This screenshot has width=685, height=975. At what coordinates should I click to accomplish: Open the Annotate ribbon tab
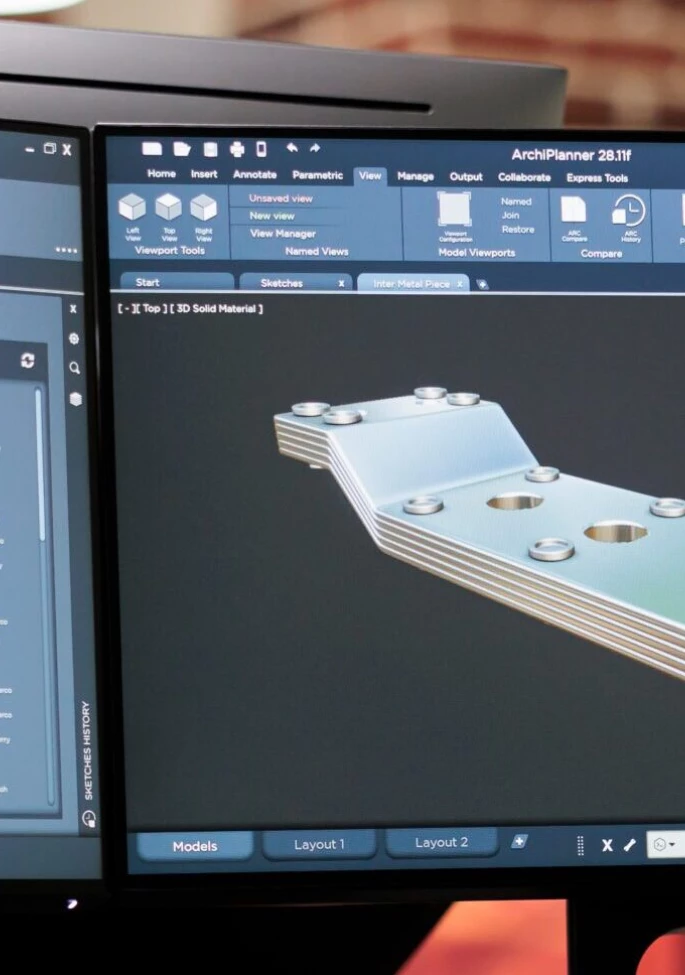(x=255, y=175)
